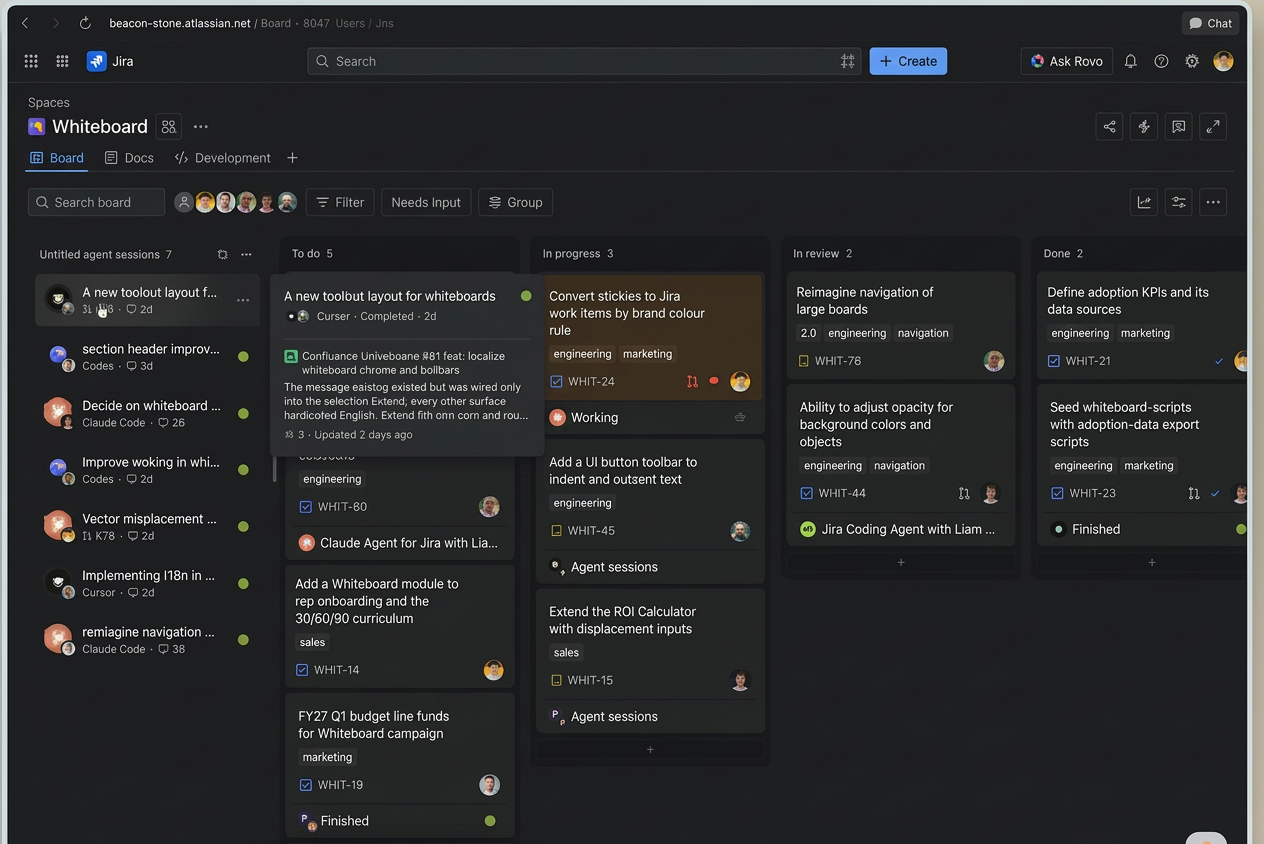This screenshot has height=844, width=1264.
Task: Open the settings gear icon
Action: [x=1192, y=61]
